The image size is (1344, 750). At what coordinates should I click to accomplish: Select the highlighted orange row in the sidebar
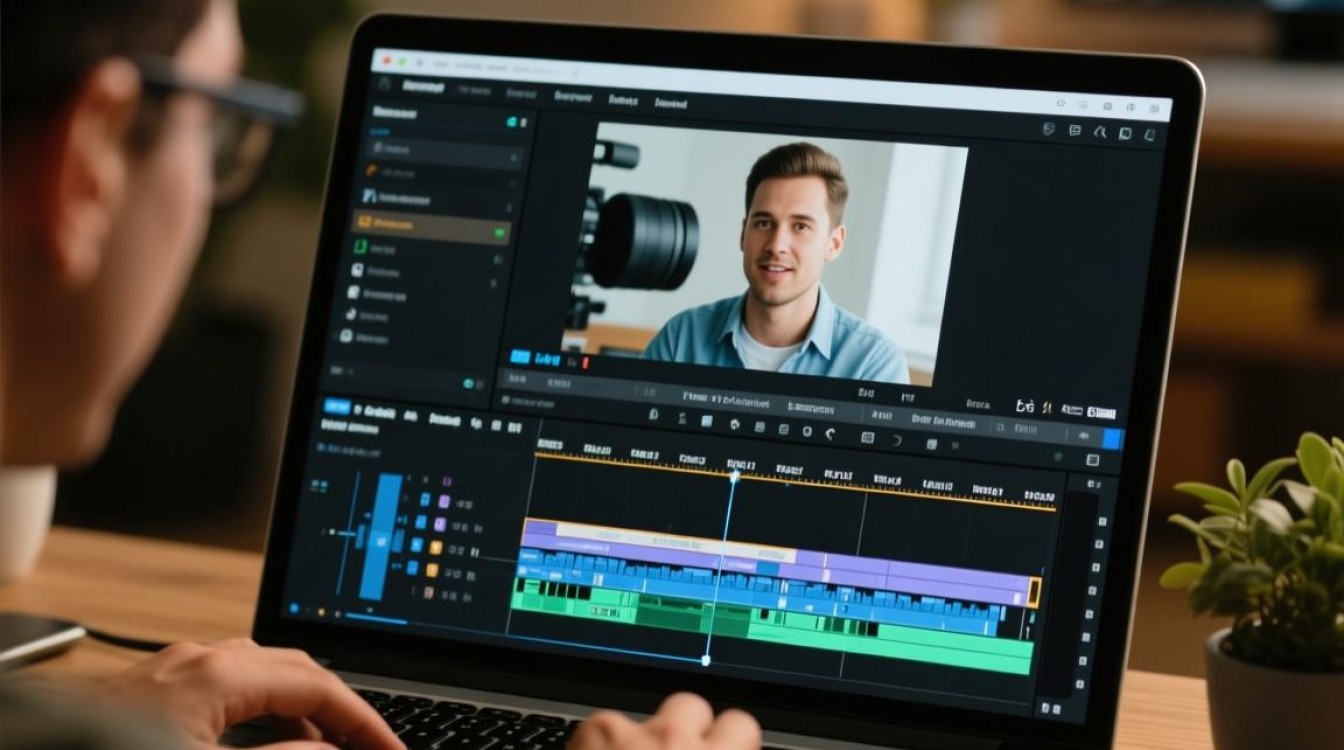(x=431, y=227)
